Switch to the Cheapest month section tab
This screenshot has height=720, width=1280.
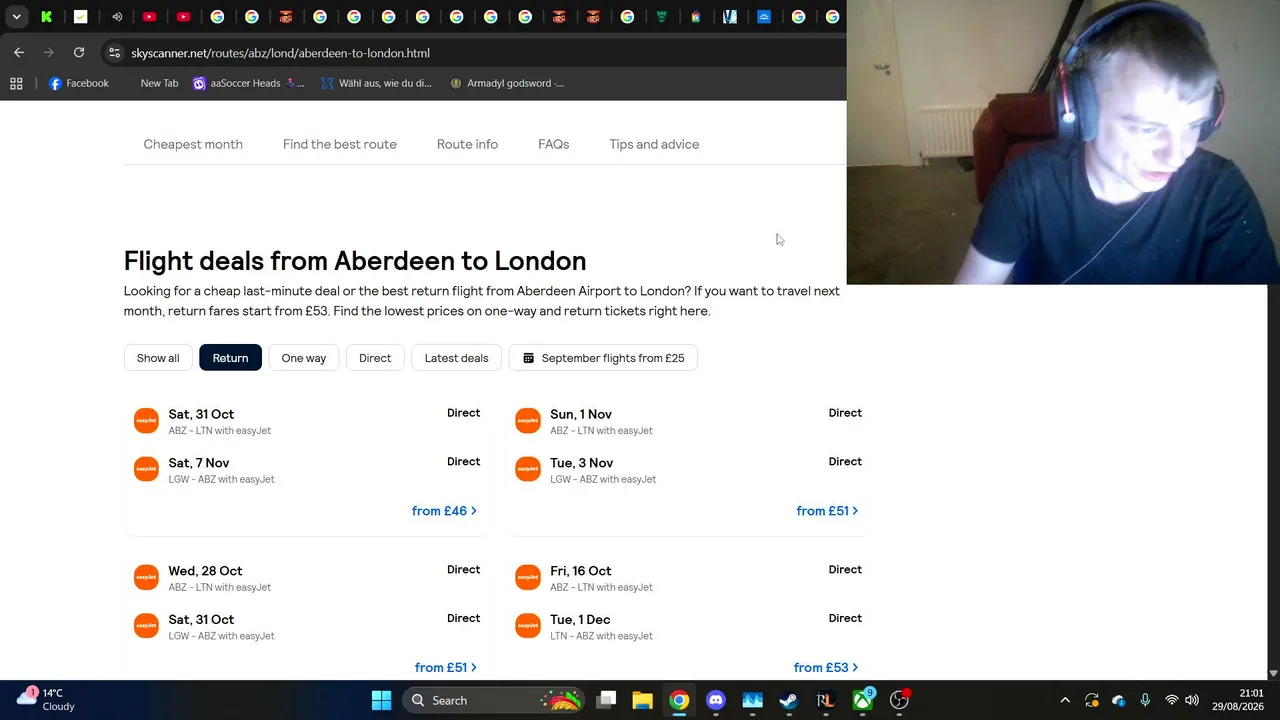(x=193, y=144)
